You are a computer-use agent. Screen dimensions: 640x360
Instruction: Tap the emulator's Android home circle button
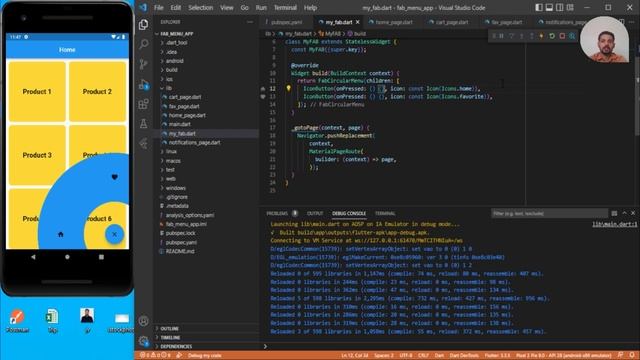pyautogui.click(x=67, y=257)
